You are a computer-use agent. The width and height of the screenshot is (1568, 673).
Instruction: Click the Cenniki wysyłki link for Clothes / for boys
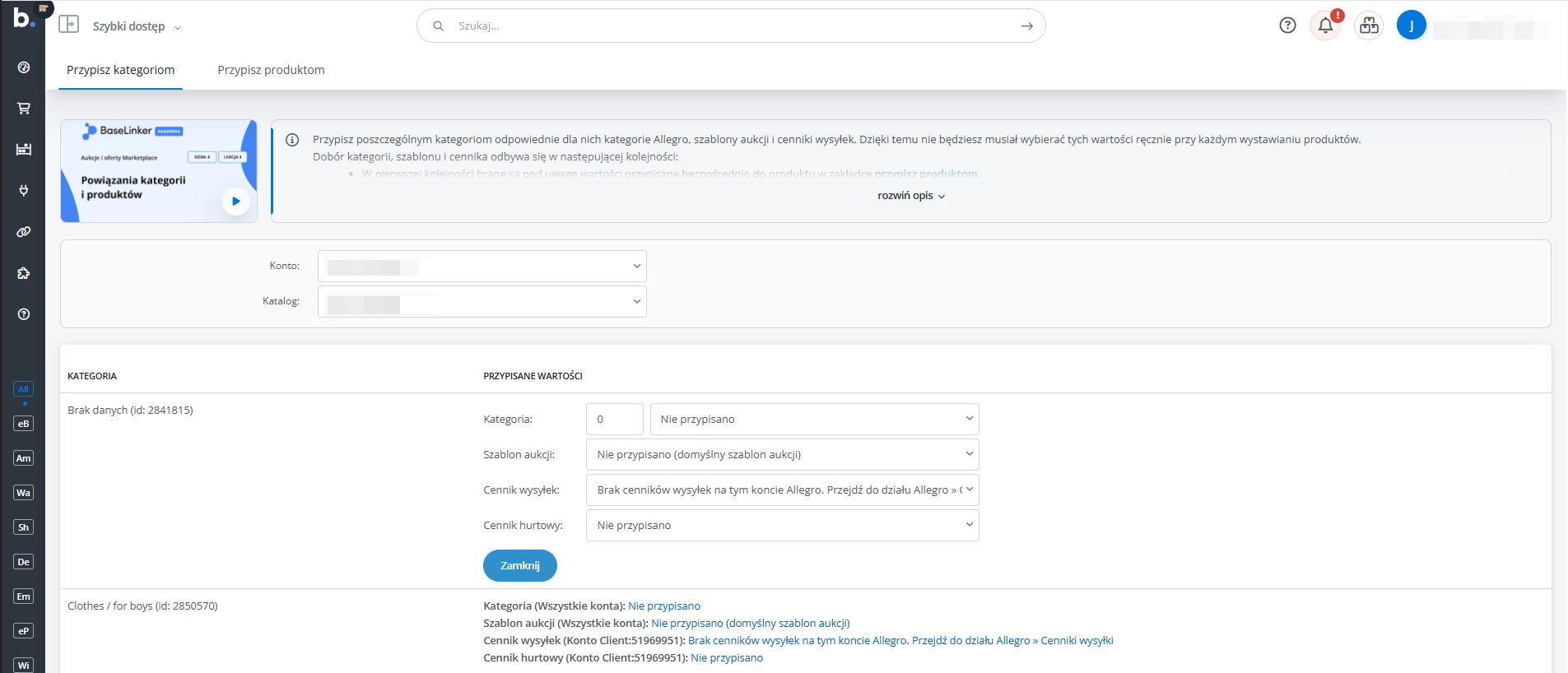(1077, 640)
